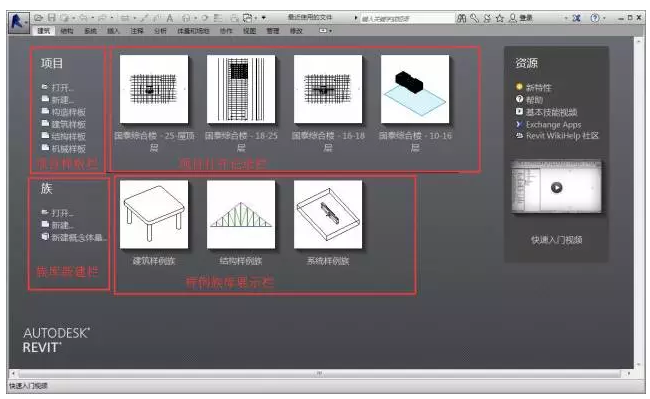Open the 建筑样例族 table thumbnail

pyautogui.click(x=154, y=214)
